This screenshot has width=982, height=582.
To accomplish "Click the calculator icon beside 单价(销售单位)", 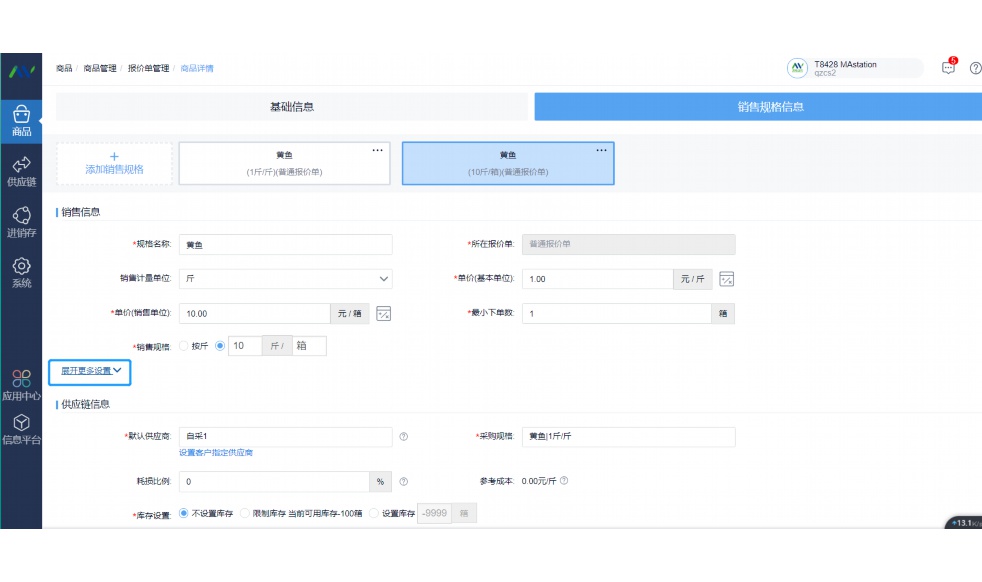I will [x=383, y=313].
